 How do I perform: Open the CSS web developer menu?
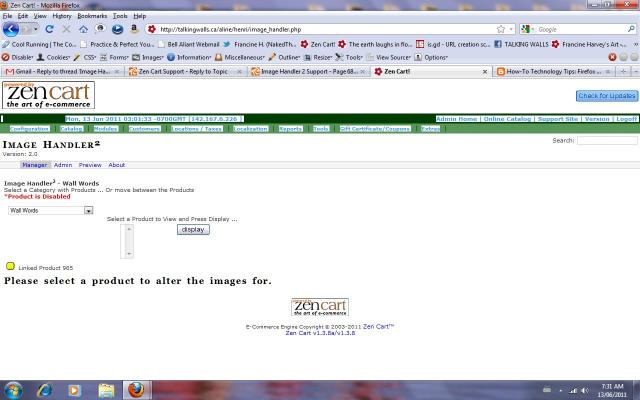pos(84,58)
